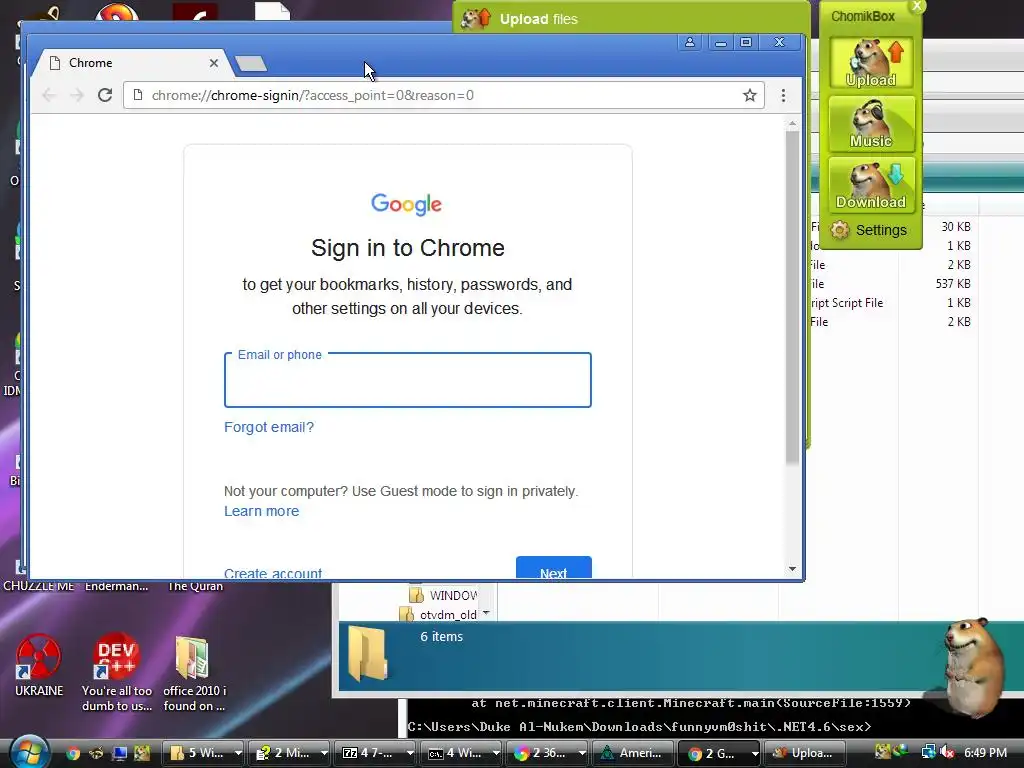Click scrollbar up arrow in Chrome
1024x768 pixels.
[x=792, y=123]
